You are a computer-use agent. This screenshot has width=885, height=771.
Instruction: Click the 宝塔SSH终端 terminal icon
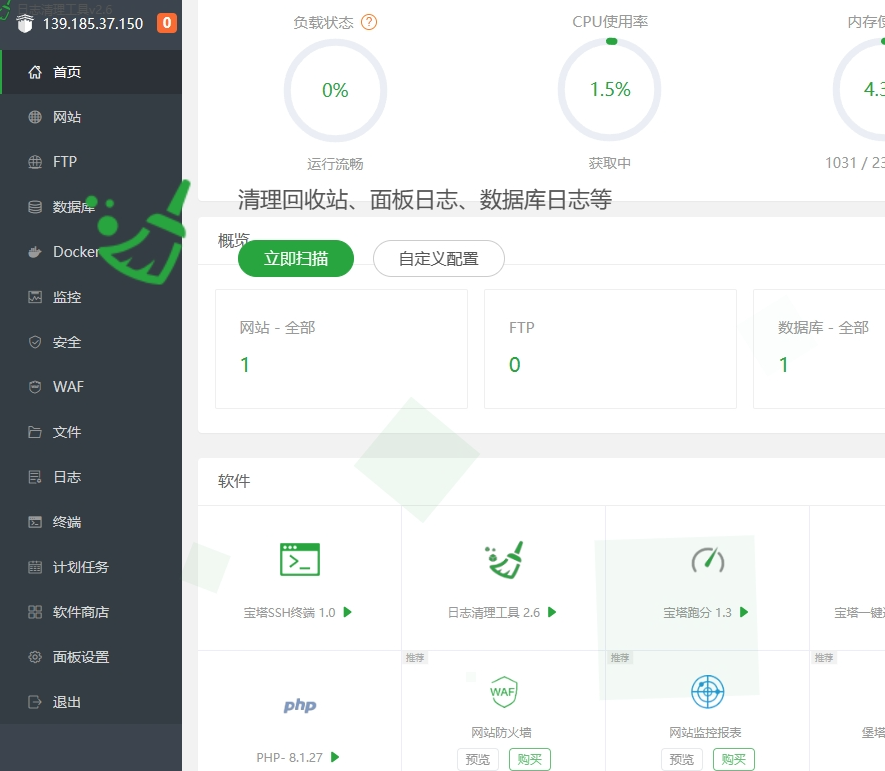coord(300,559)
